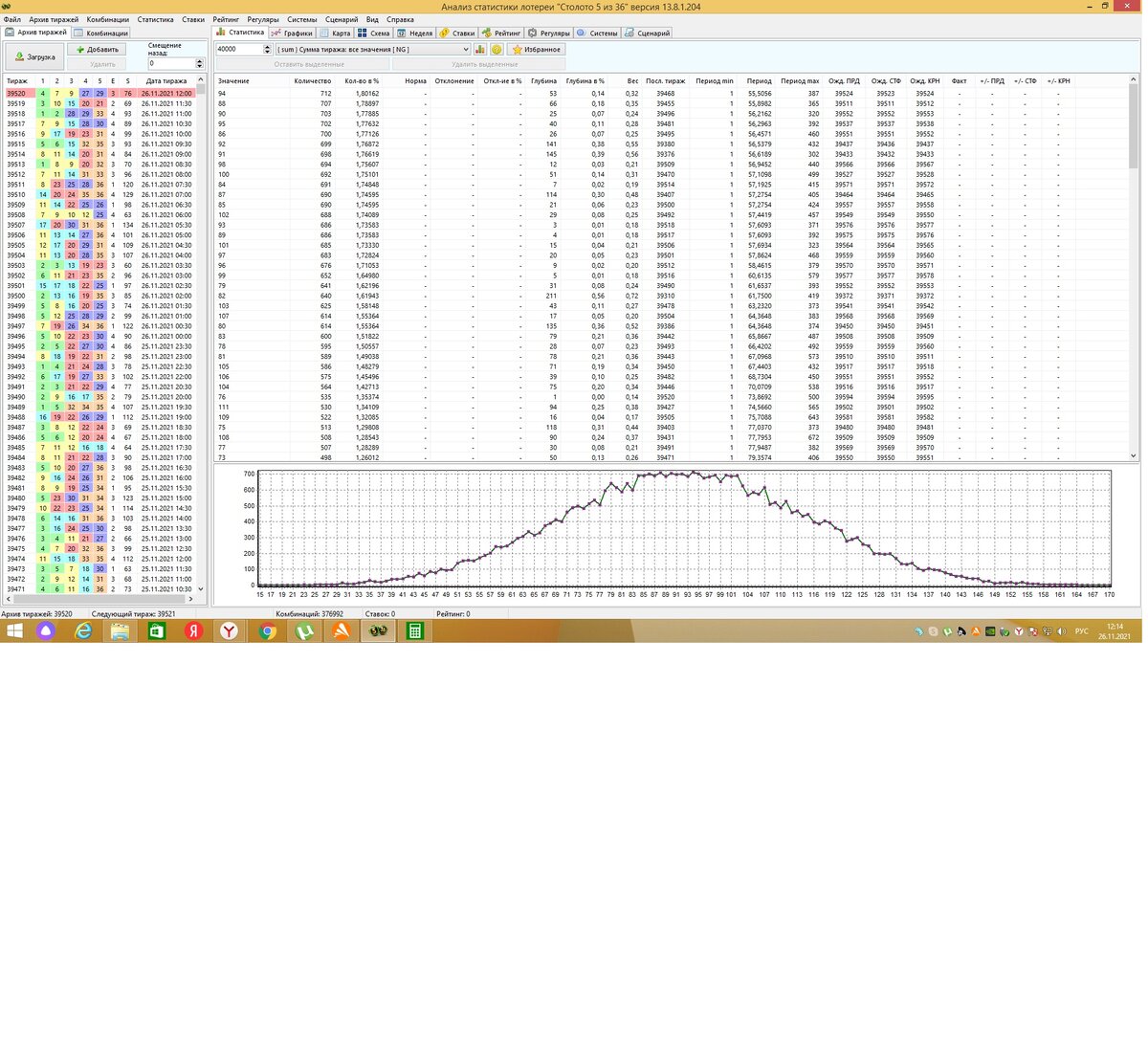Open the Статистика menu

tap(156, 19)
